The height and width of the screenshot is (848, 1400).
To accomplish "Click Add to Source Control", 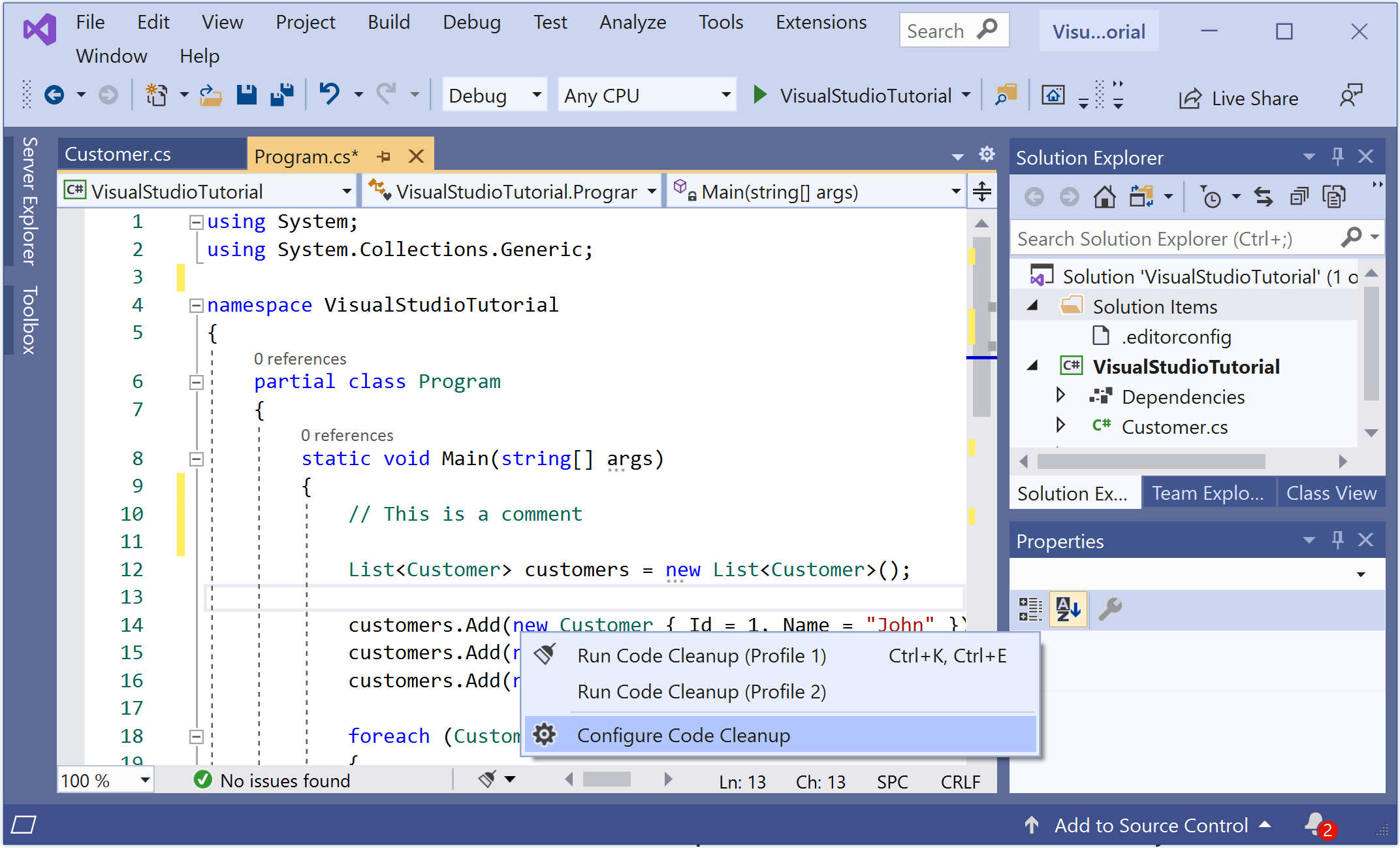I will (1151, 825).
